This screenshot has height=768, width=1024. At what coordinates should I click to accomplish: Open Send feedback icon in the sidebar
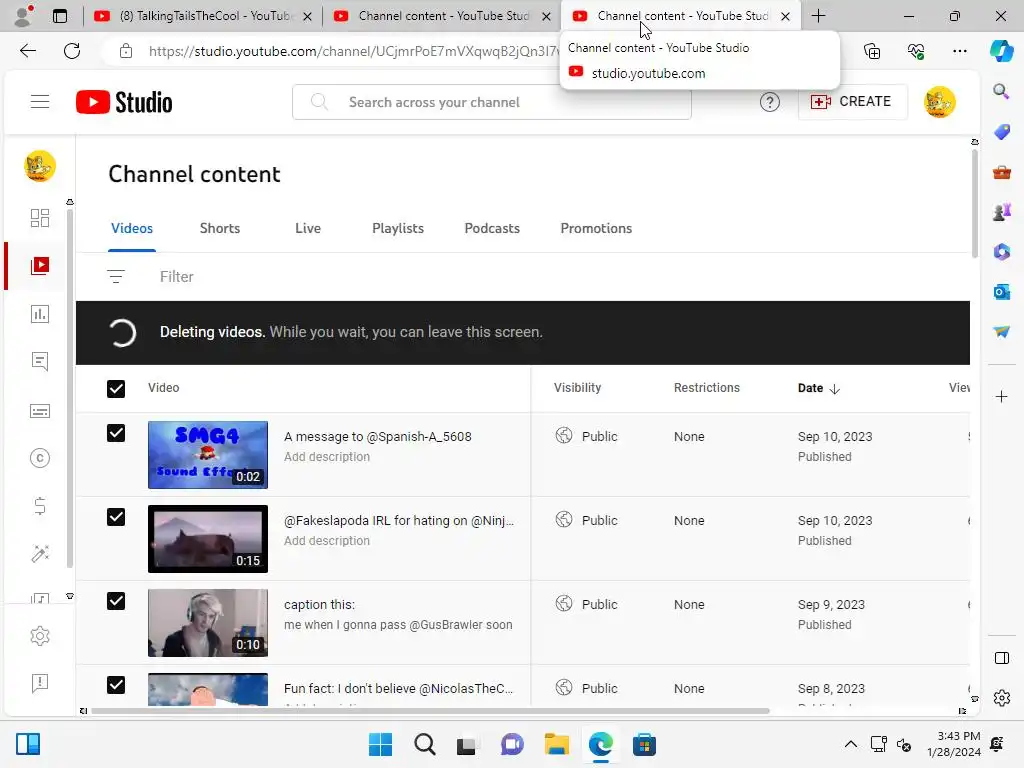click(x=40, y=683)
